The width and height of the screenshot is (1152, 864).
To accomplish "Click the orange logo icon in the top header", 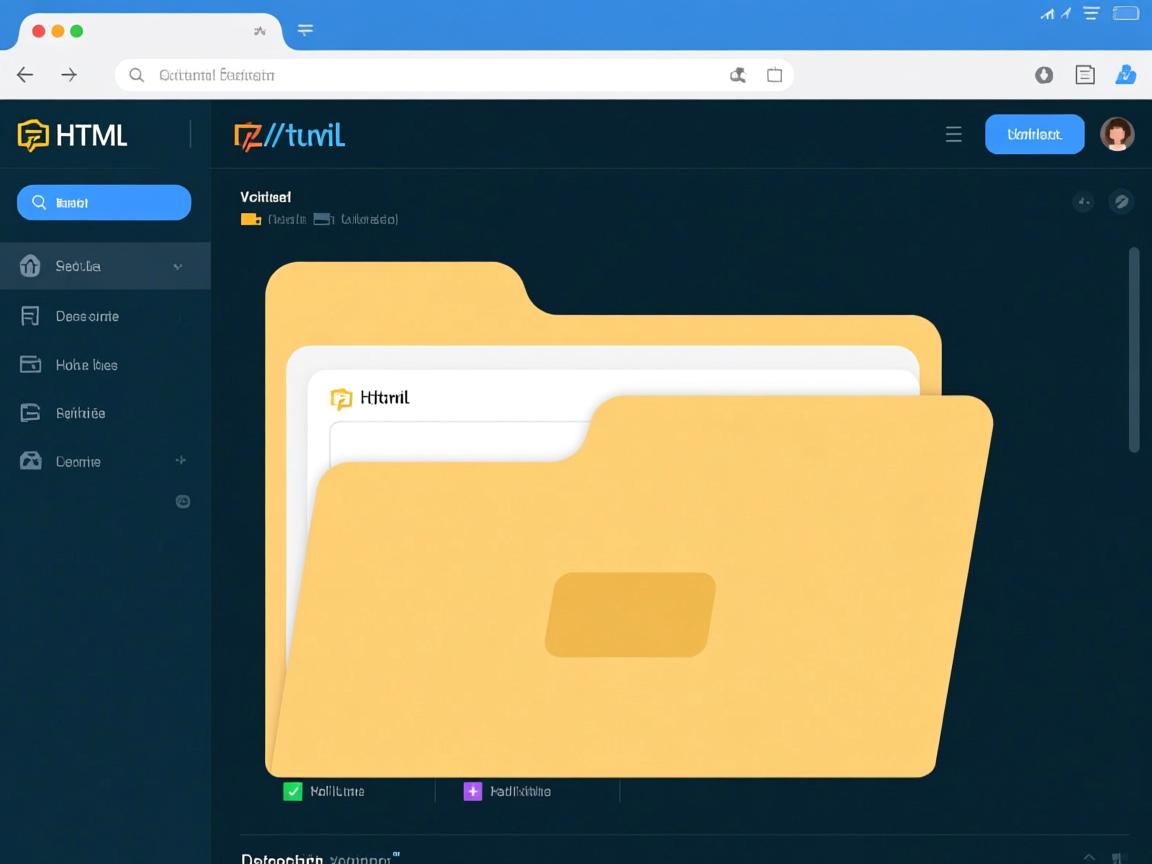I will [x=248, y=135].
